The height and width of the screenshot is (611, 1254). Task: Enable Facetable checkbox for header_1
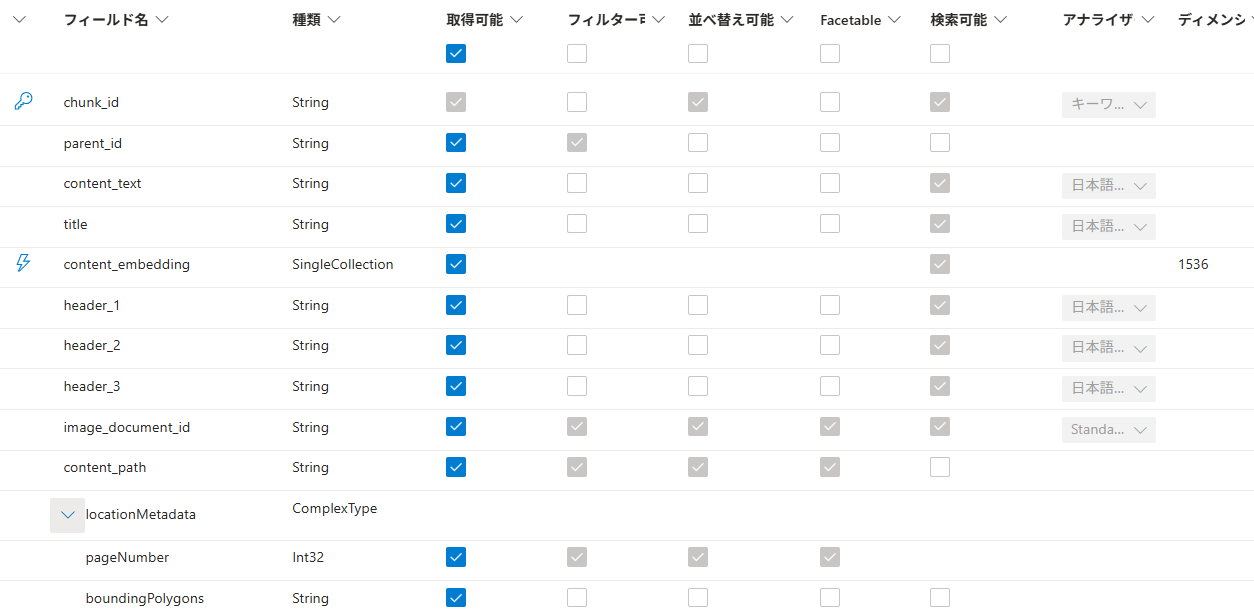(830, 304)
